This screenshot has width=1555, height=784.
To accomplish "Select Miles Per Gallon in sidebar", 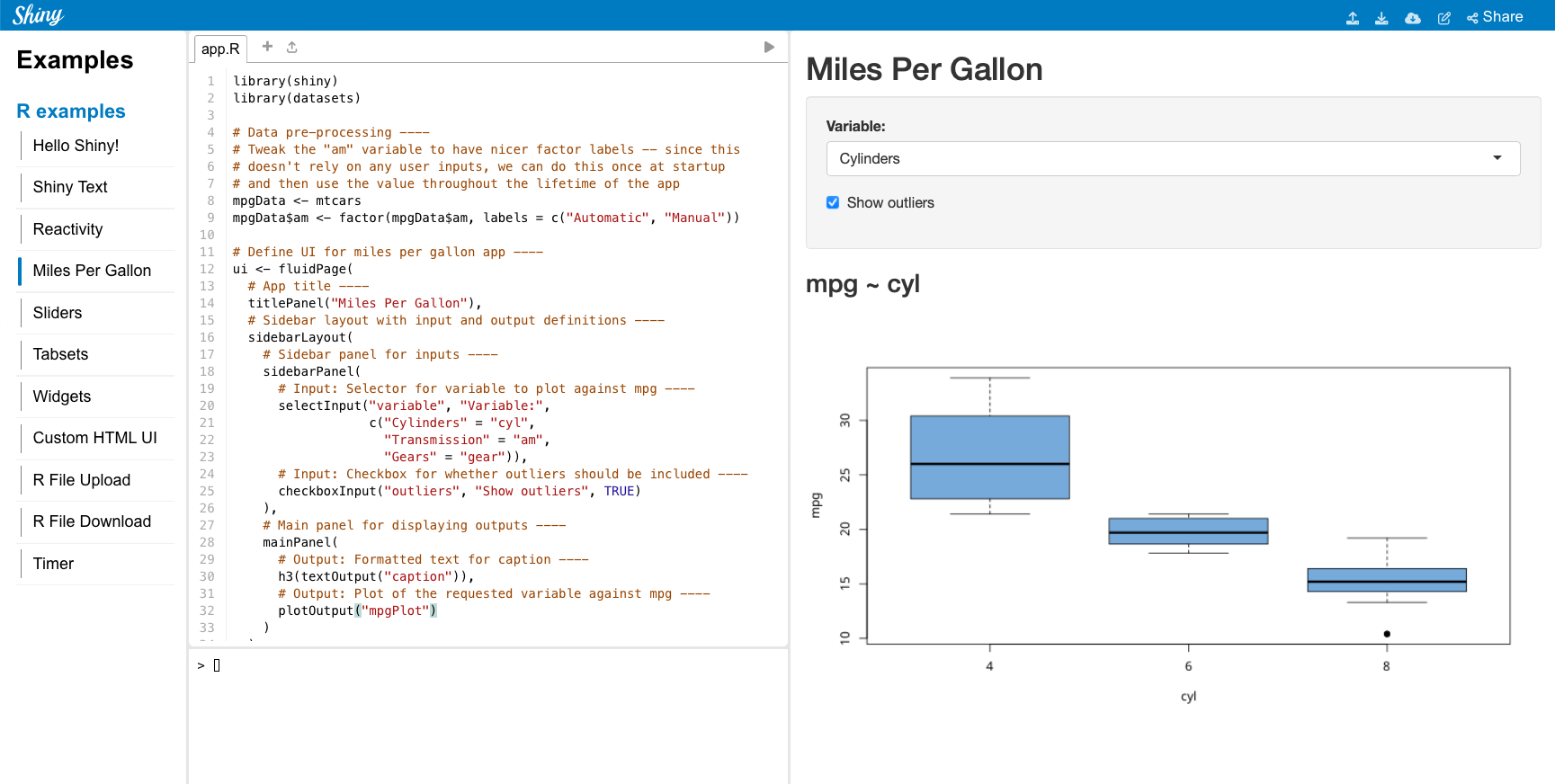I will (92, 271).
